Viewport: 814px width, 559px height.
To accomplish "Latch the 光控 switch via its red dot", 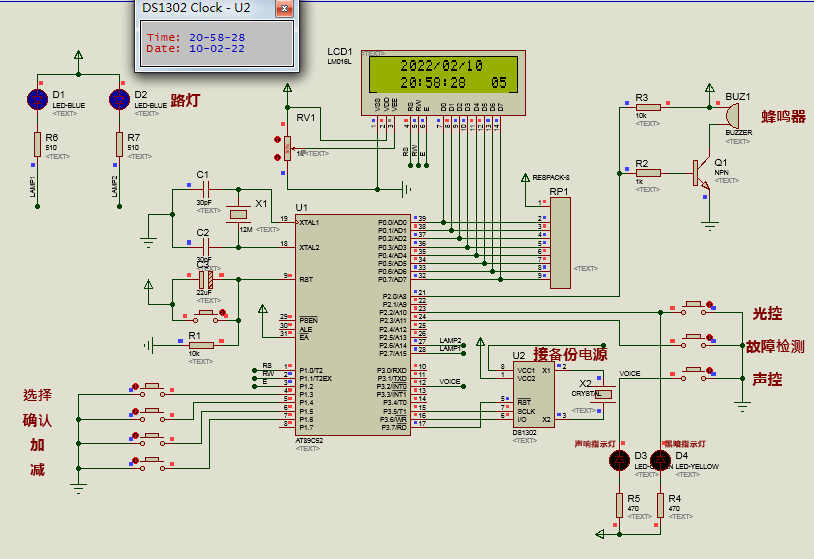I will click(709, 305).
